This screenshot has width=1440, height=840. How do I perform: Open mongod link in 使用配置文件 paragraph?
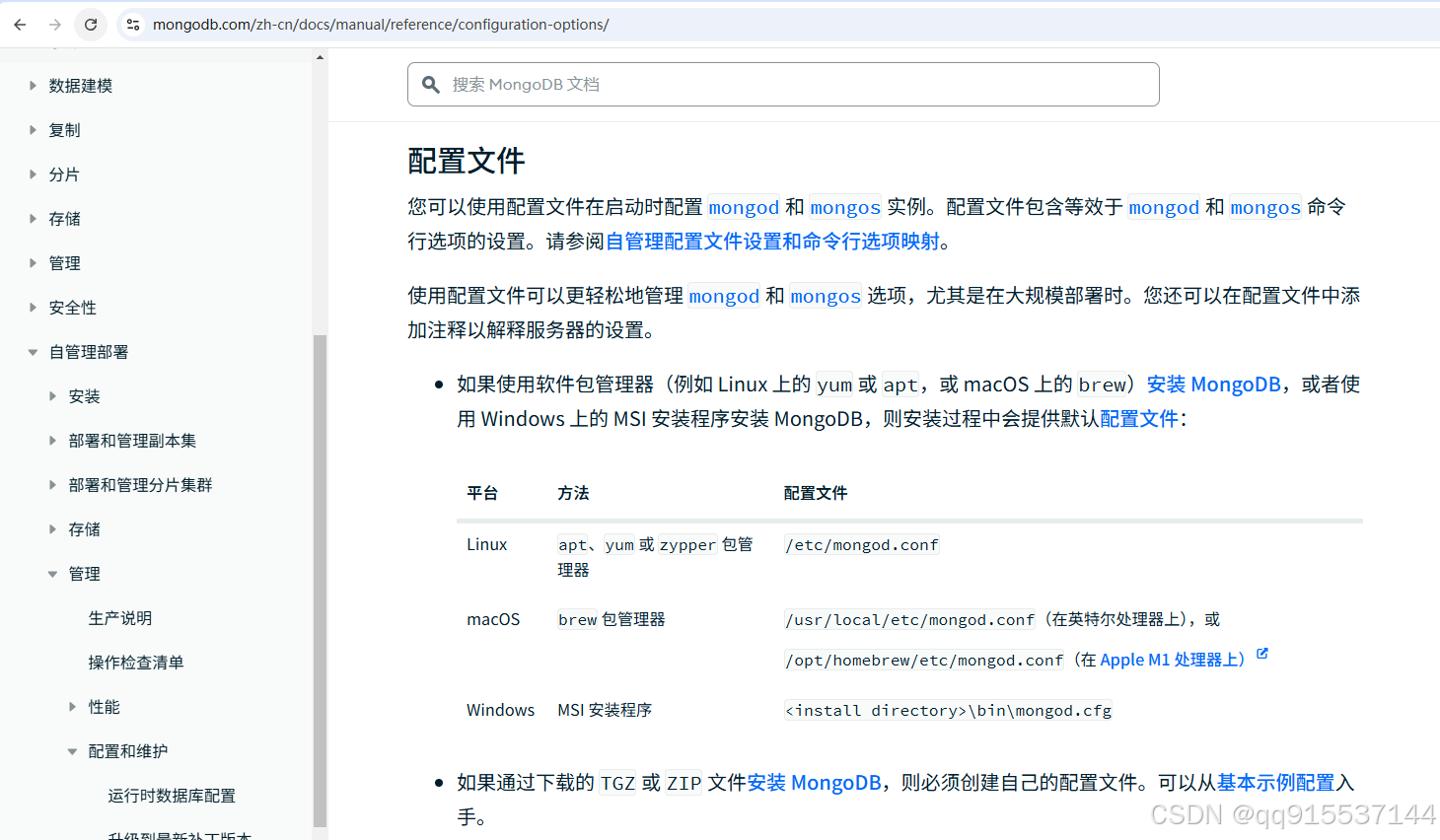click(724, 296)
